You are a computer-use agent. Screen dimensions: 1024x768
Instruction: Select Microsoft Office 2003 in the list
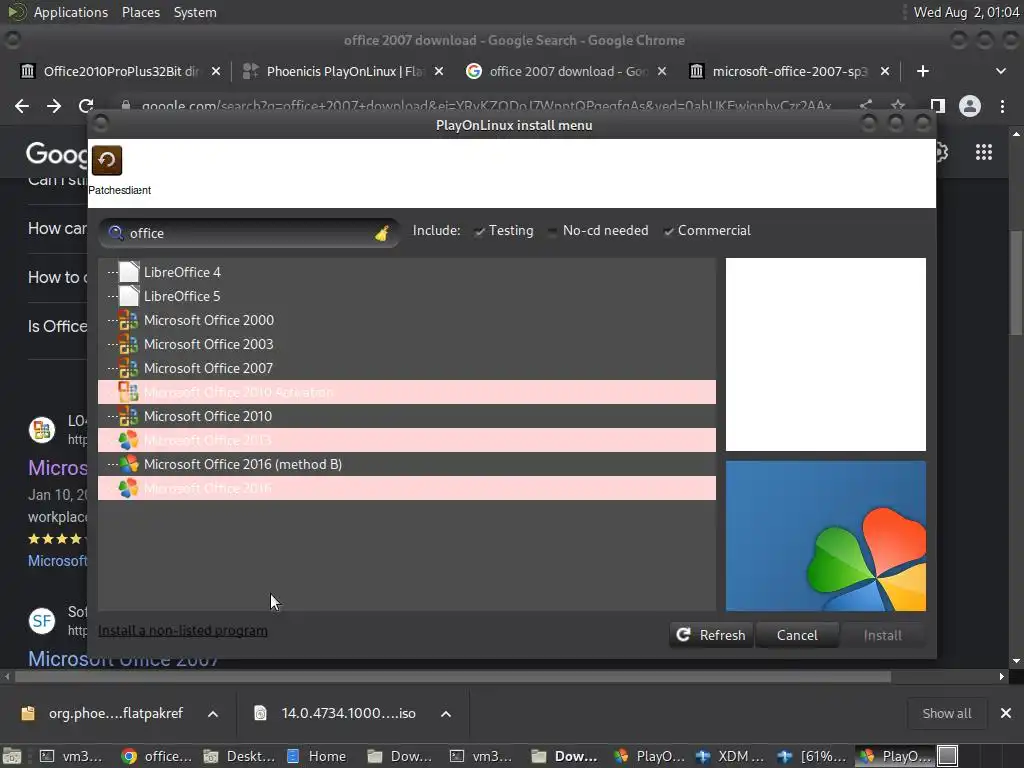(406, 344)
